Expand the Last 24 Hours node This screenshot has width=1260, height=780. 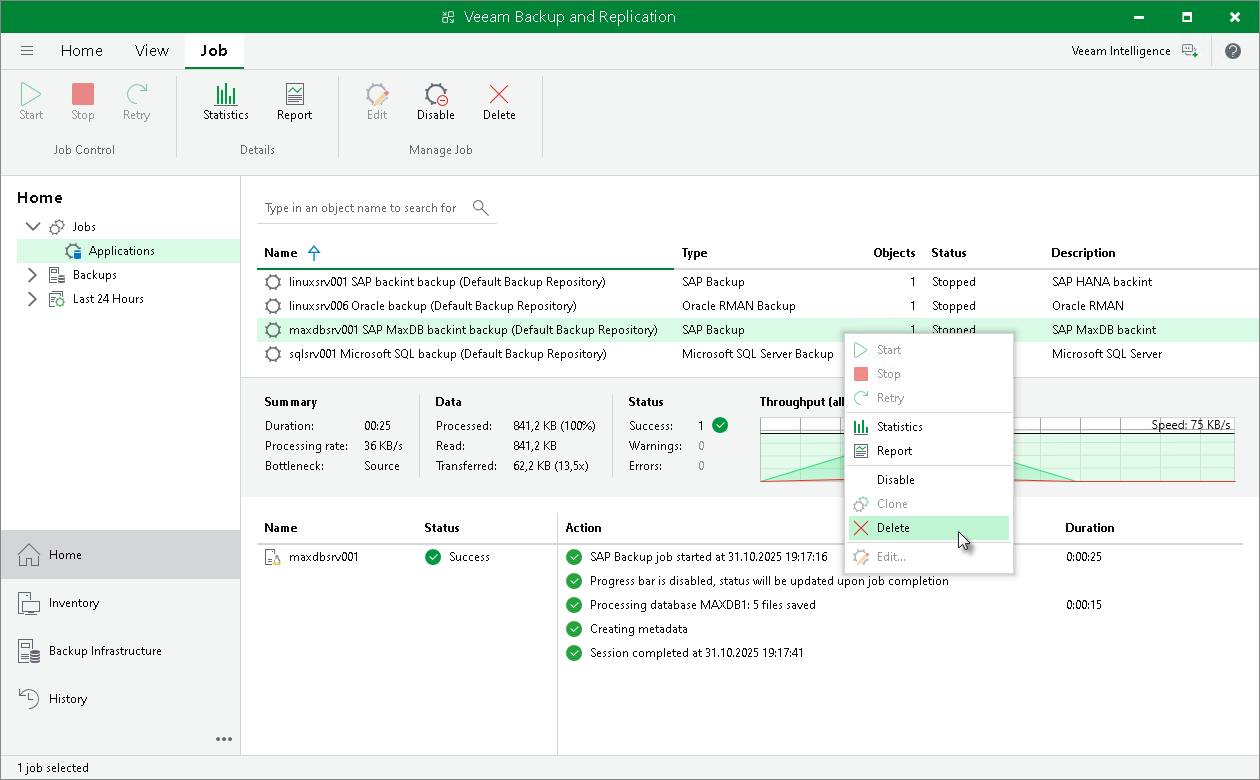pyautogui.click(x=32, y=299)
